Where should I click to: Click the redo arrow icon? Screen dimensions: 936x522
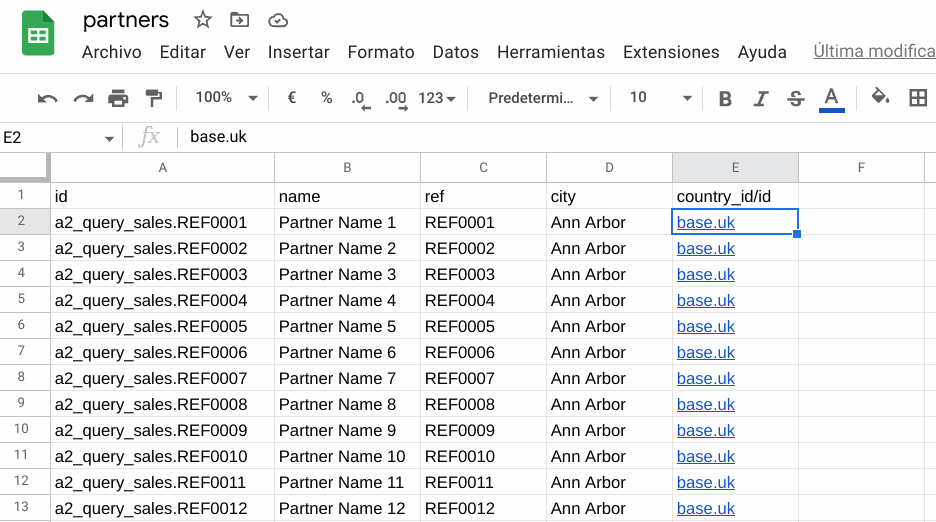[83, 99]
